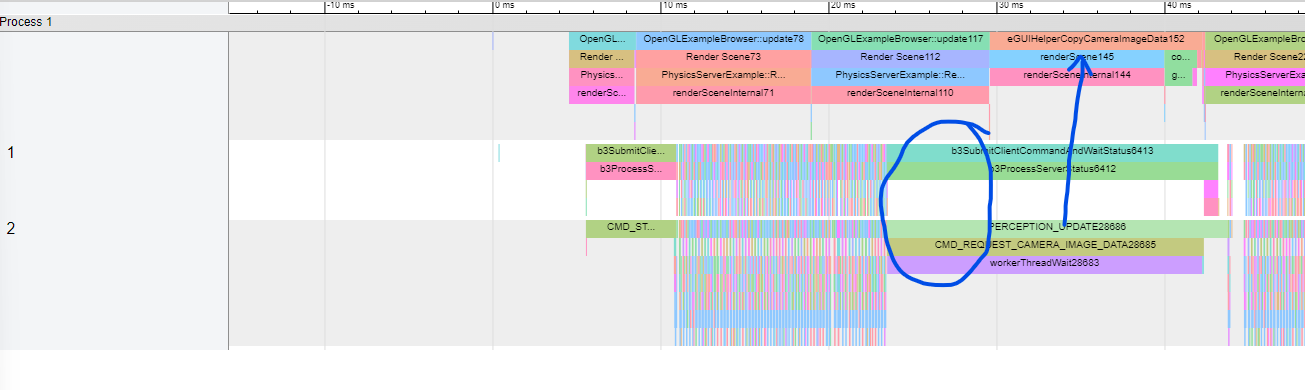Select the renderSceneInternal144 slice
Image resolution: width=1305 pixels, height=390 pixels.
click(x=1076, y=75)
